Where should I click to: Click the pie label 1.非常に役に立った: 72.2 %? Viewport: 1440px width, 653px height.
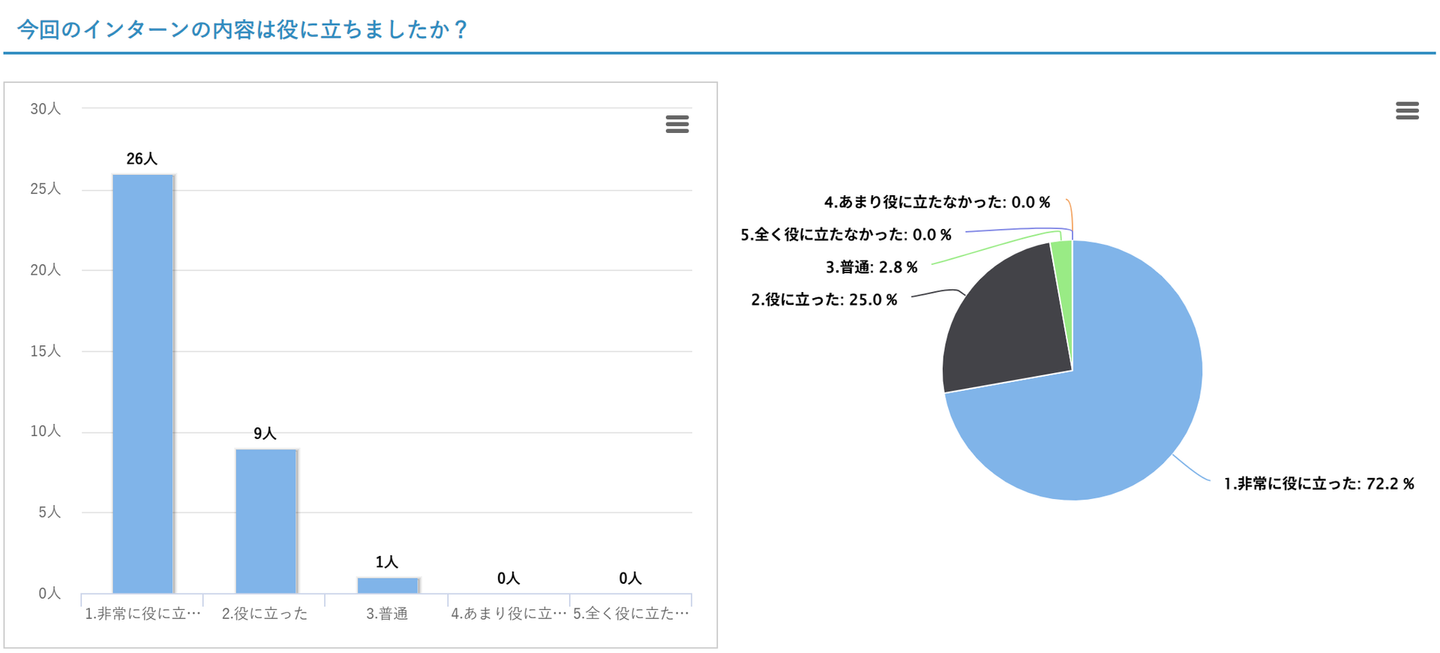[1319, 484]
